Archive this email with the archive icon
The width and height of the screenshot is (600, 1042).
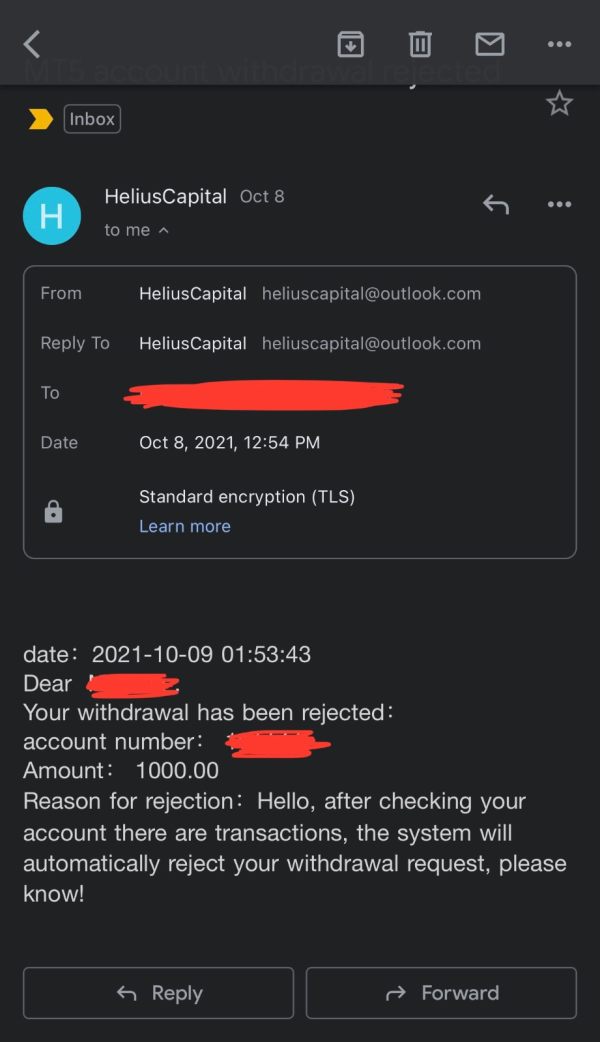click(351, 44)
